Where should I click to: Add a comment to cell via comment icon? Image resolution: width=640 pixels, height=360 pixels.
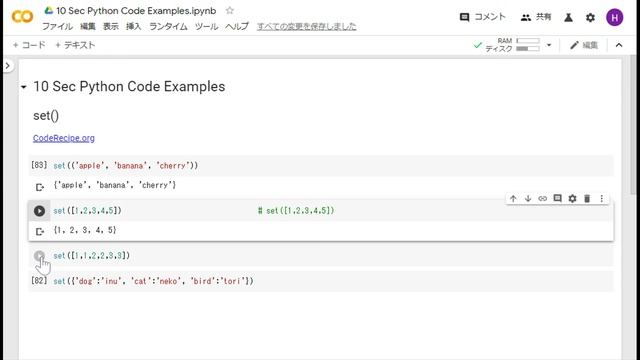click(x=557, y=198)
